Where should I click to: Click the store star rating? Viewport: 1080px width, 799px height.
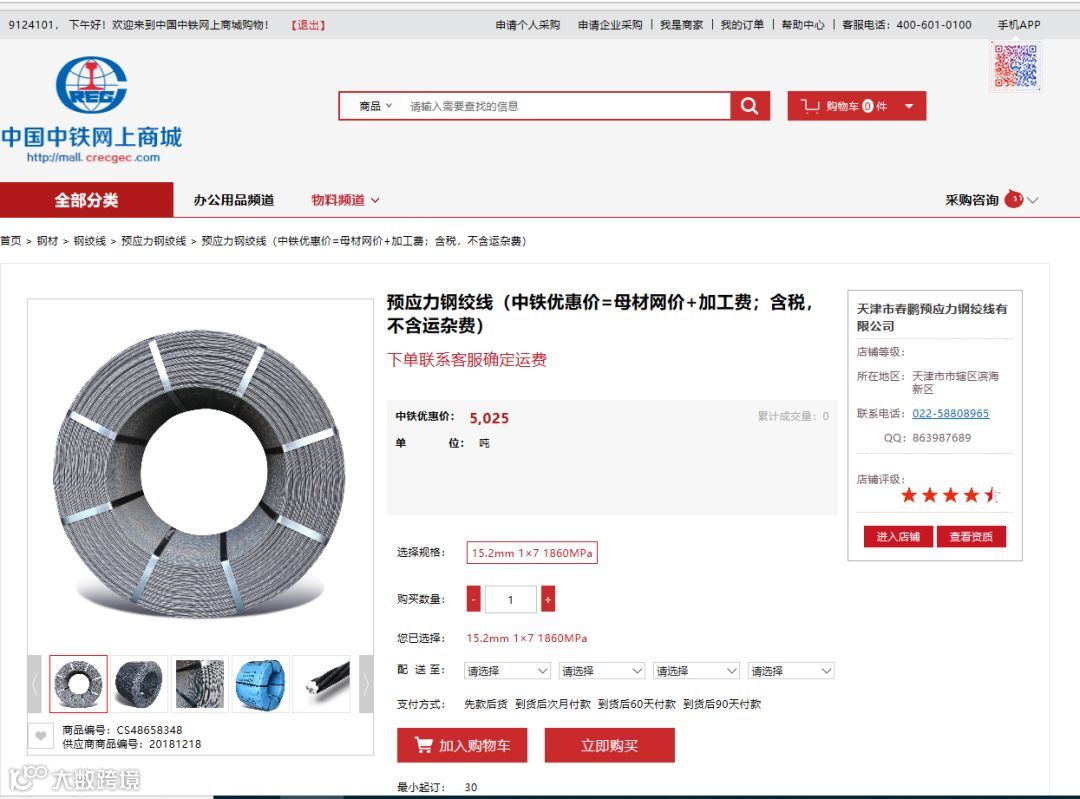coord(950,495)
